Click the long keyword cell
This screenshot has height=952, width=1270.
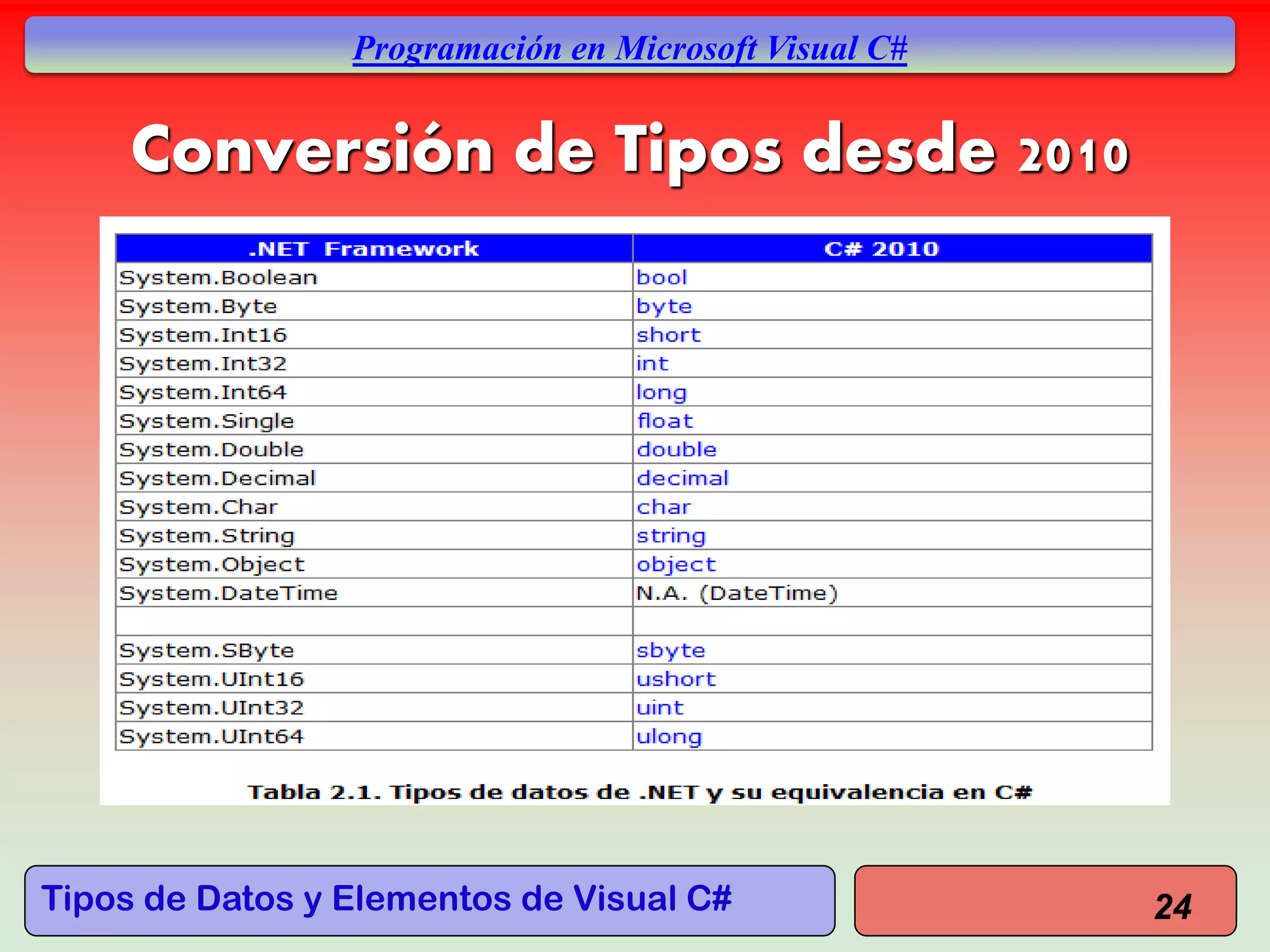coord(892,392)
